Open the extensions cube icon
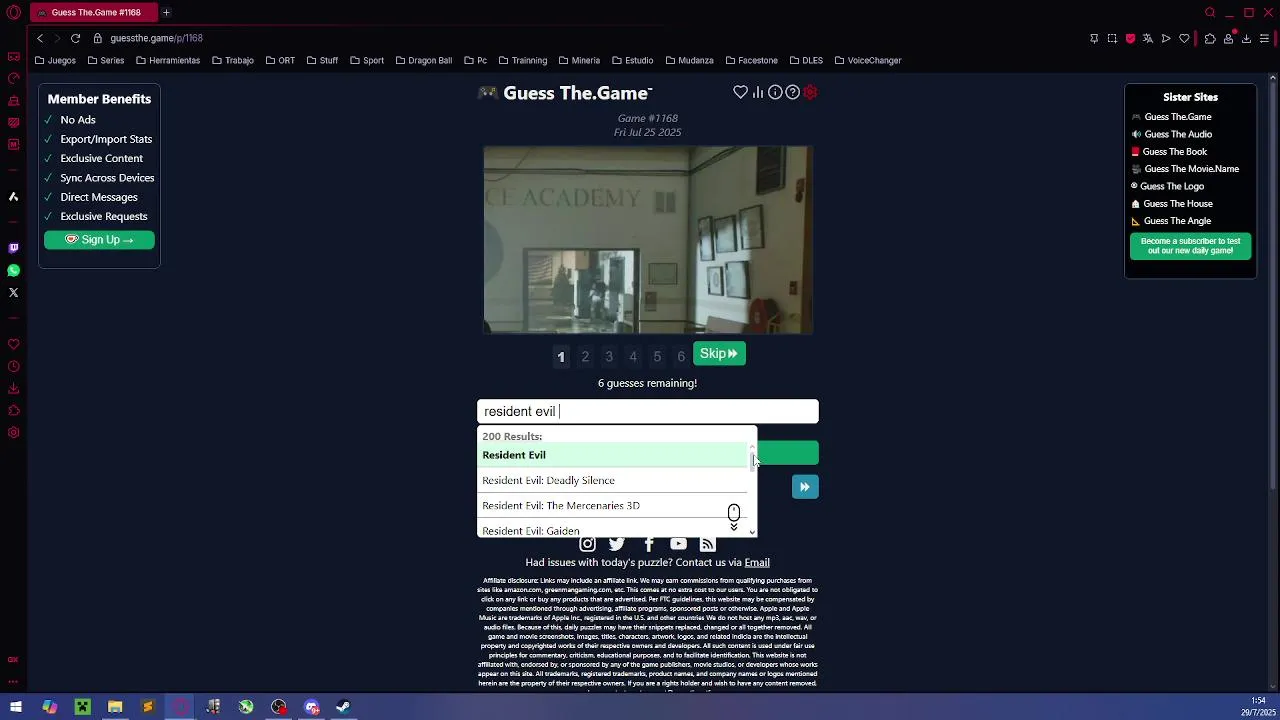The image size is (1280, 720). [x=1210, y=38]
